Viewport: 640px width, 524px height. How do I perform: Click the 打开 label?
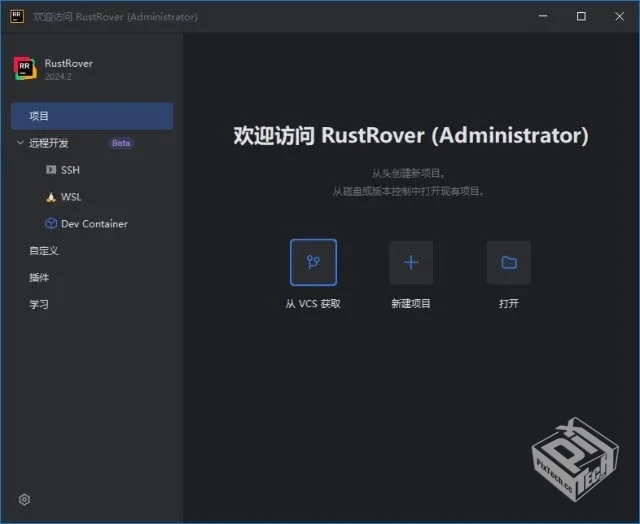pos(509,304)
